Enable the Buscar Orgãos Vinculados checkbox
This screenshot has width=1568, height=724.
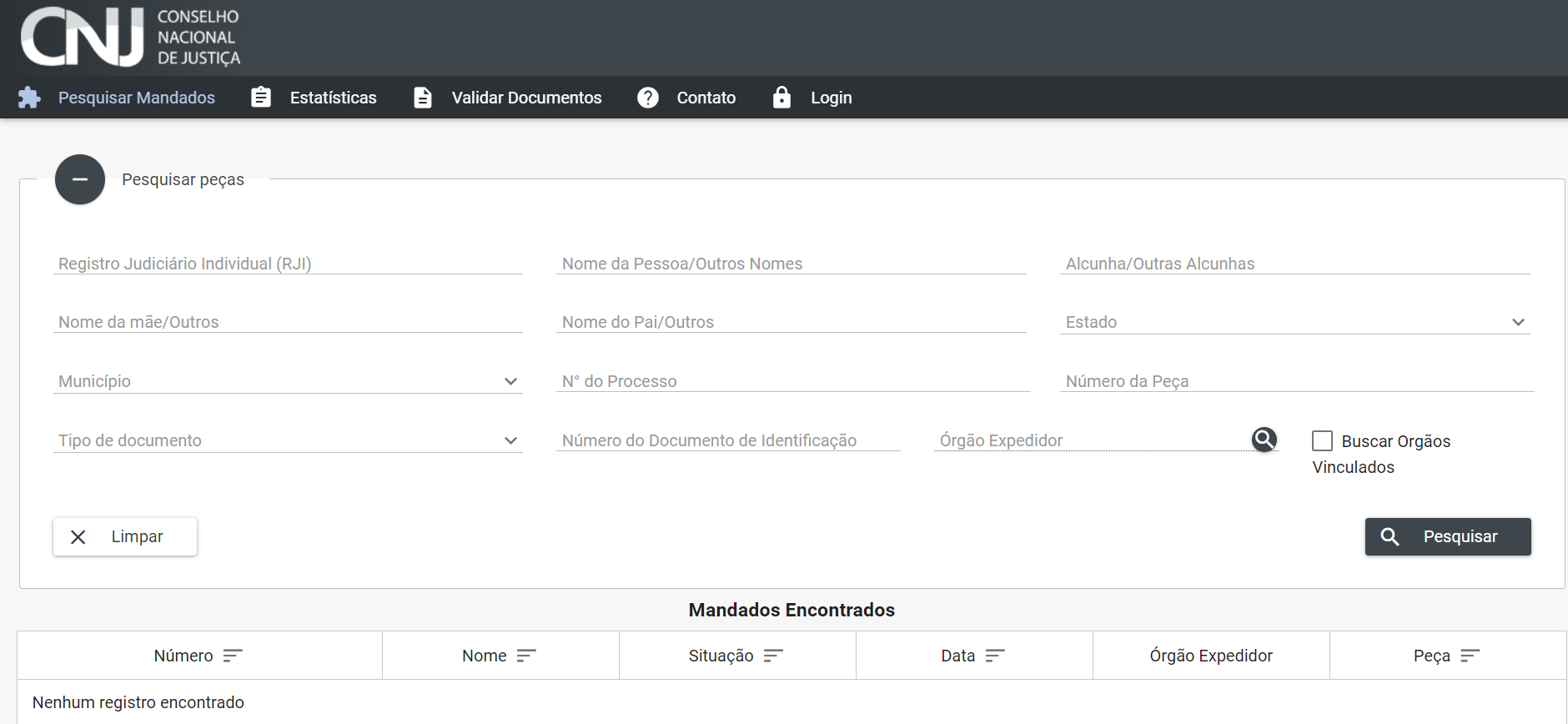point(1322,440)
